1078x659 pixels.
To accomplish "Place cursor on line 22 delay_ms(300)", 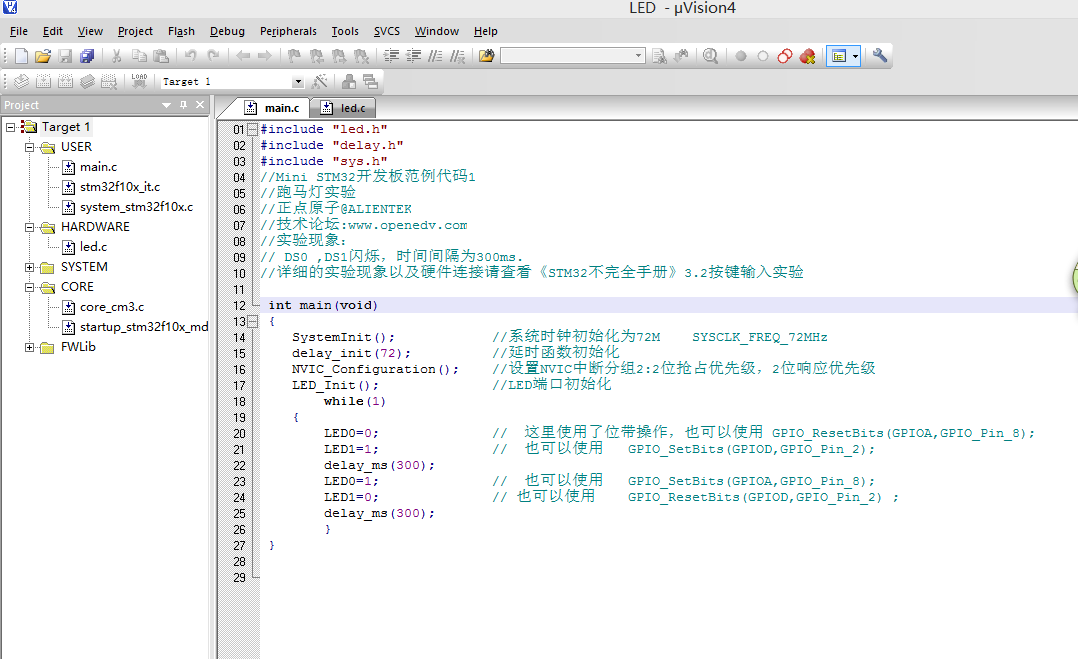I will coord(379,465).
